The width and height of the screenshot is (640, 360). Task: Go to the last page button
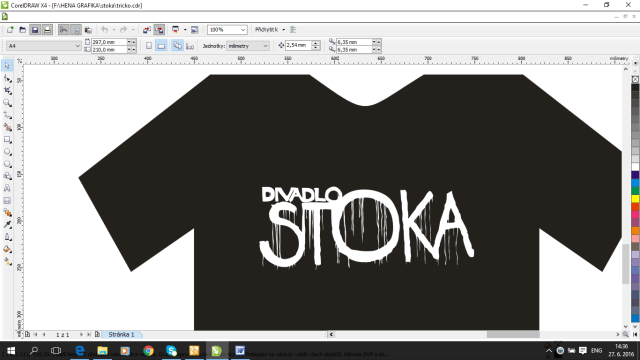click(89, 334)
